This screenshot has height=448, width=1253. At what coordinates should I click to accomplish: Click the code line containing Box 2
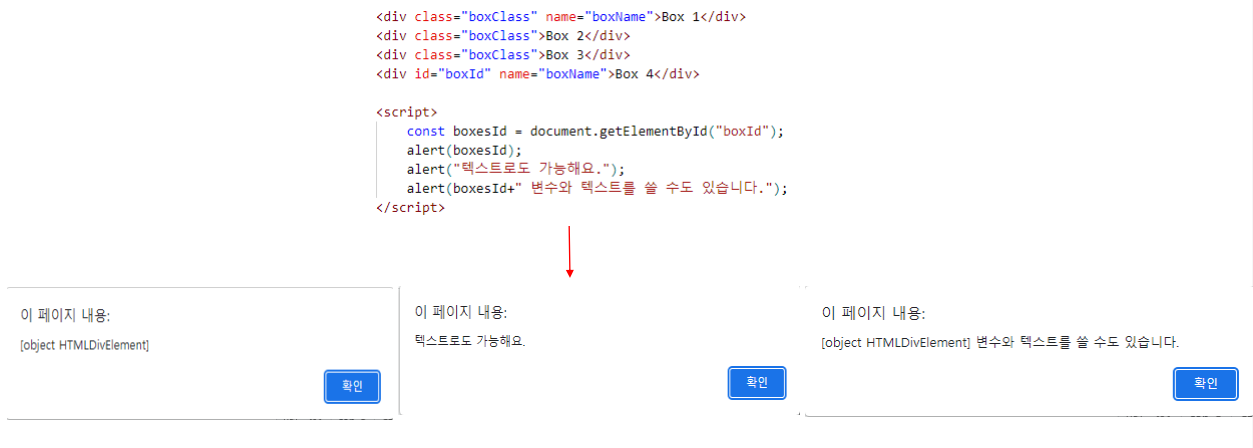coord(503,36)
